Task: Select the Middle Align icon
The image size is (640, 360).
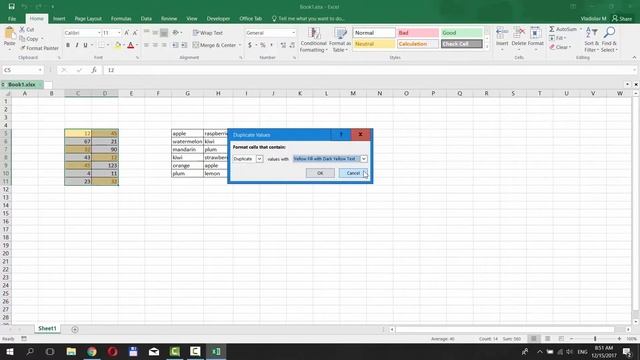Action: [x=155, y=33]
